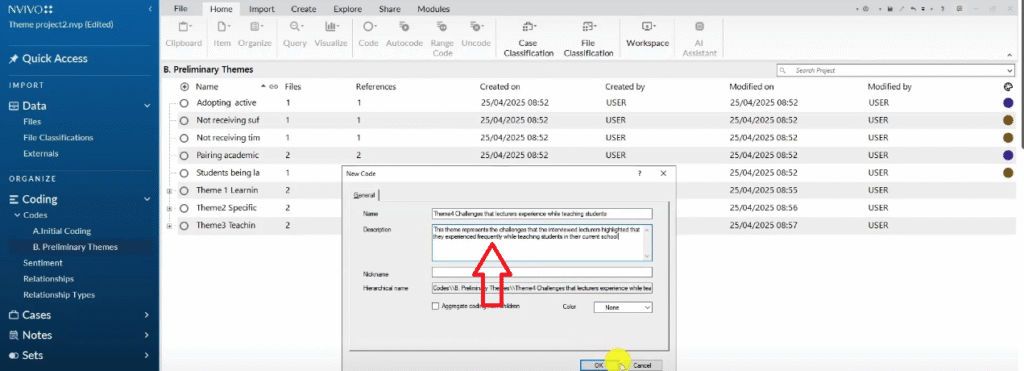Open the Query ribbon tool
Image resolution: width=1024 pixels, height=371 pixels.
tap(295, 35)
